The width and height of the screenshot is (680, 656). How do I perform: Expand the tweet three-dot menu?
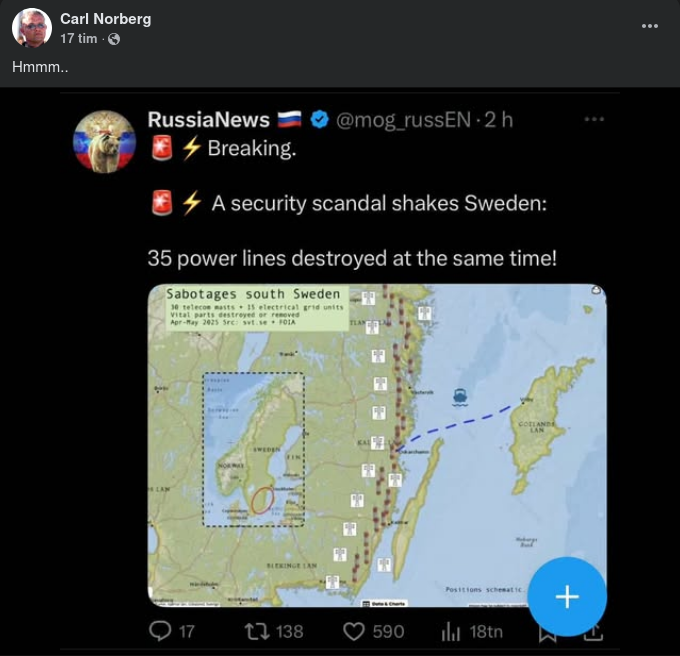[x=594, y=119]
